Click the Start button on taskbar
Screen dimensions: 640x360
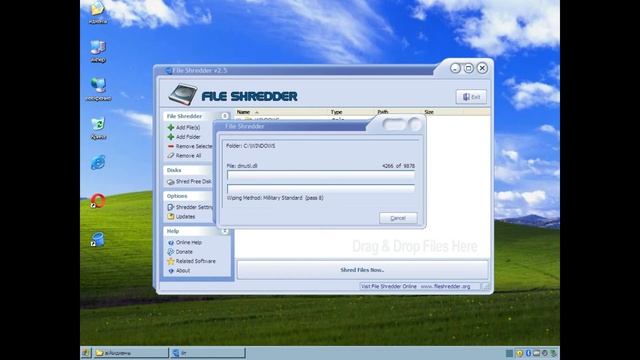pos(86,353)
